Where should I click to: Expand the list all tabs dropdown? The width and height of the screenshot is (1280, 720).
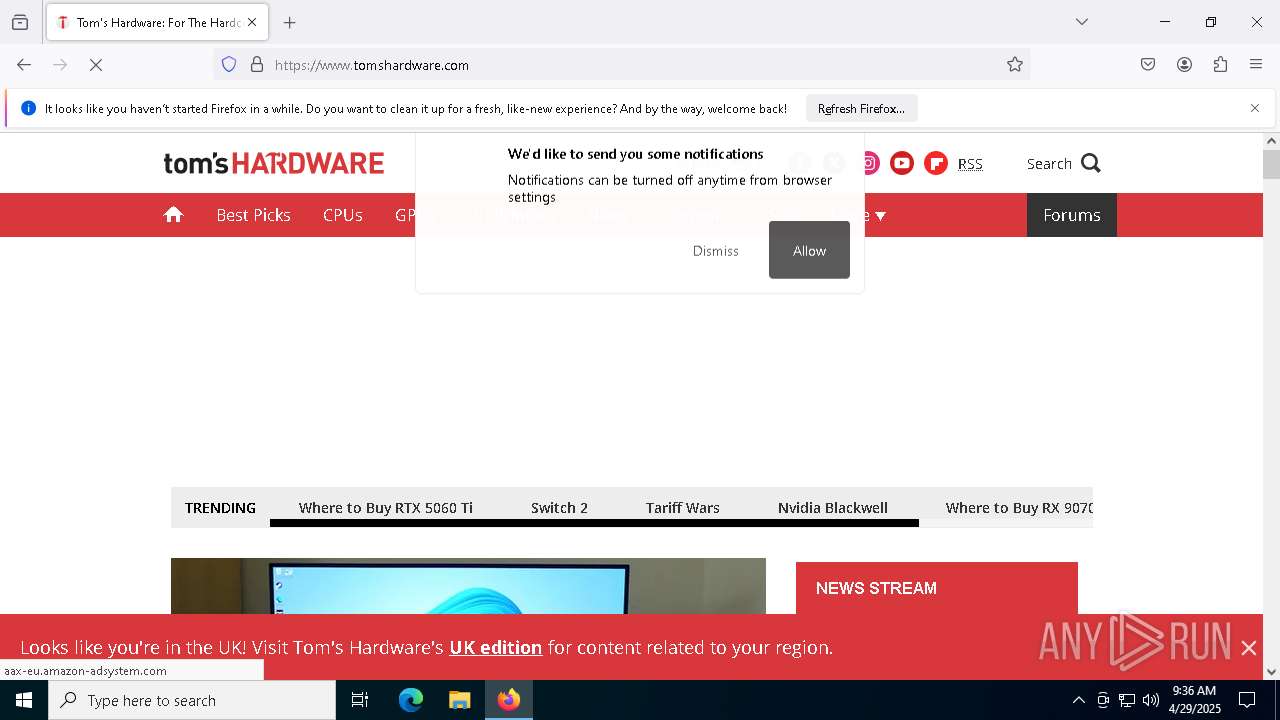1082,22
